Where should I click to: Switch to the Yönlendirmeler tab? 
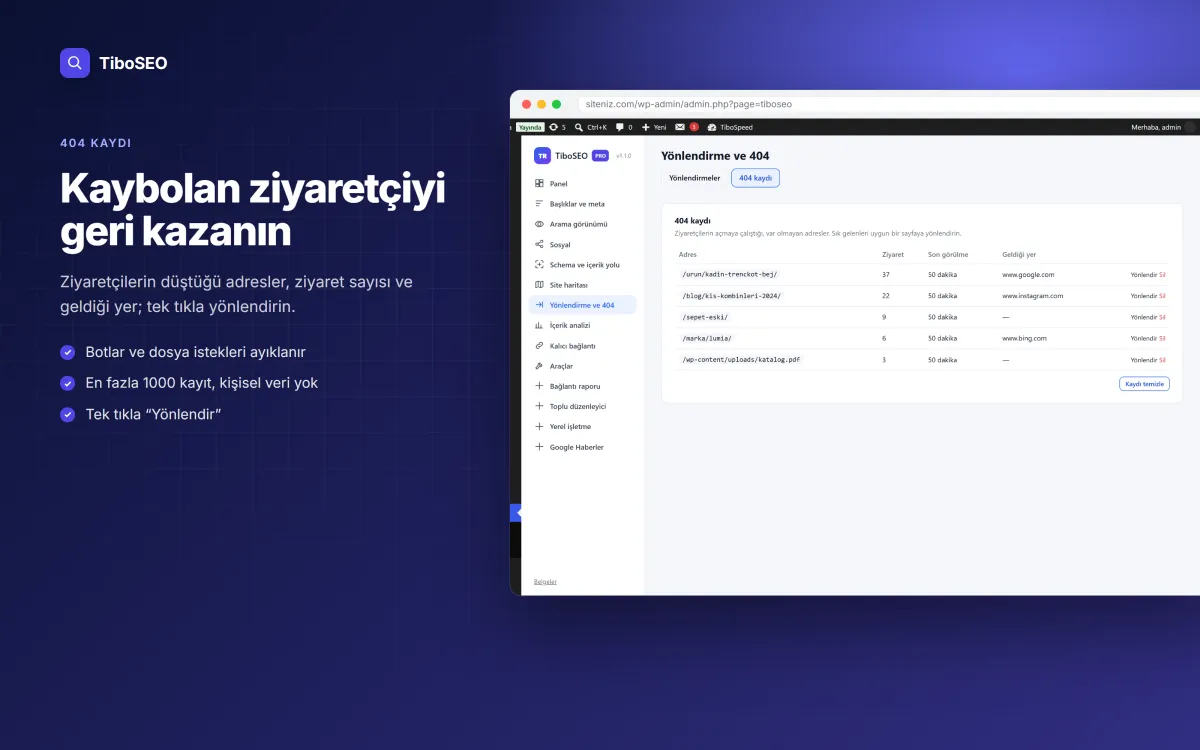tap(695, 178)
